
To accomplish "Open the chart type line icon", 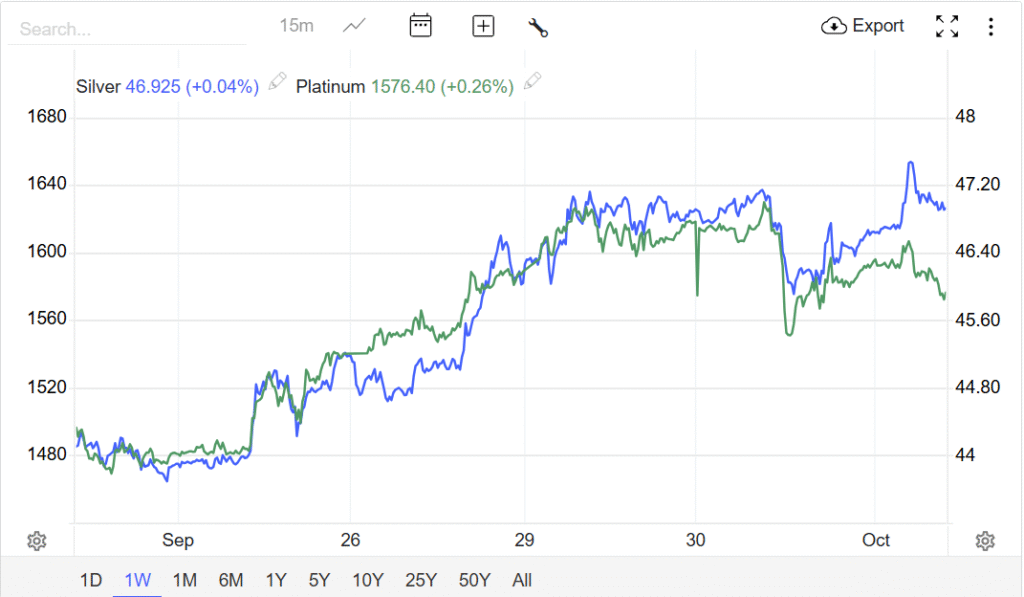I will (354, 26).
